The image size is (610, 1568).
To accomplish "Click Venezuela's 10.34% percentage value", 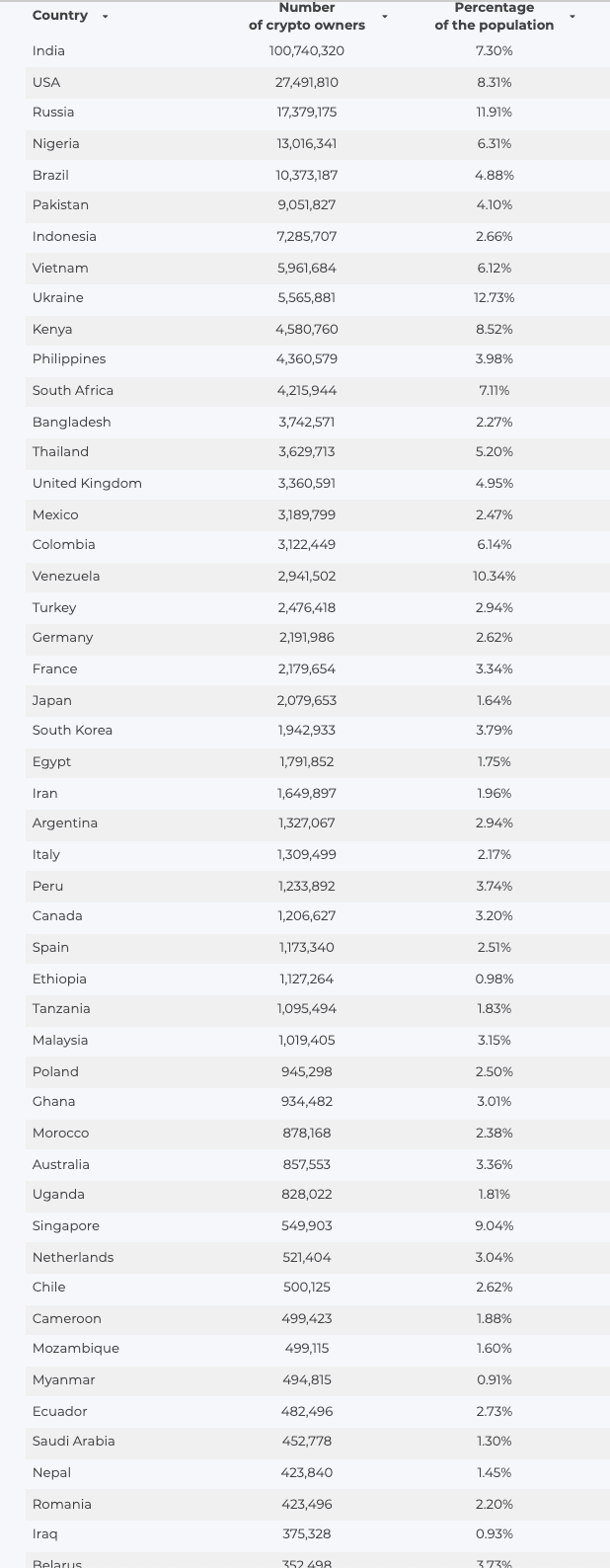I will pyautogui.click(x=495, y=576).
